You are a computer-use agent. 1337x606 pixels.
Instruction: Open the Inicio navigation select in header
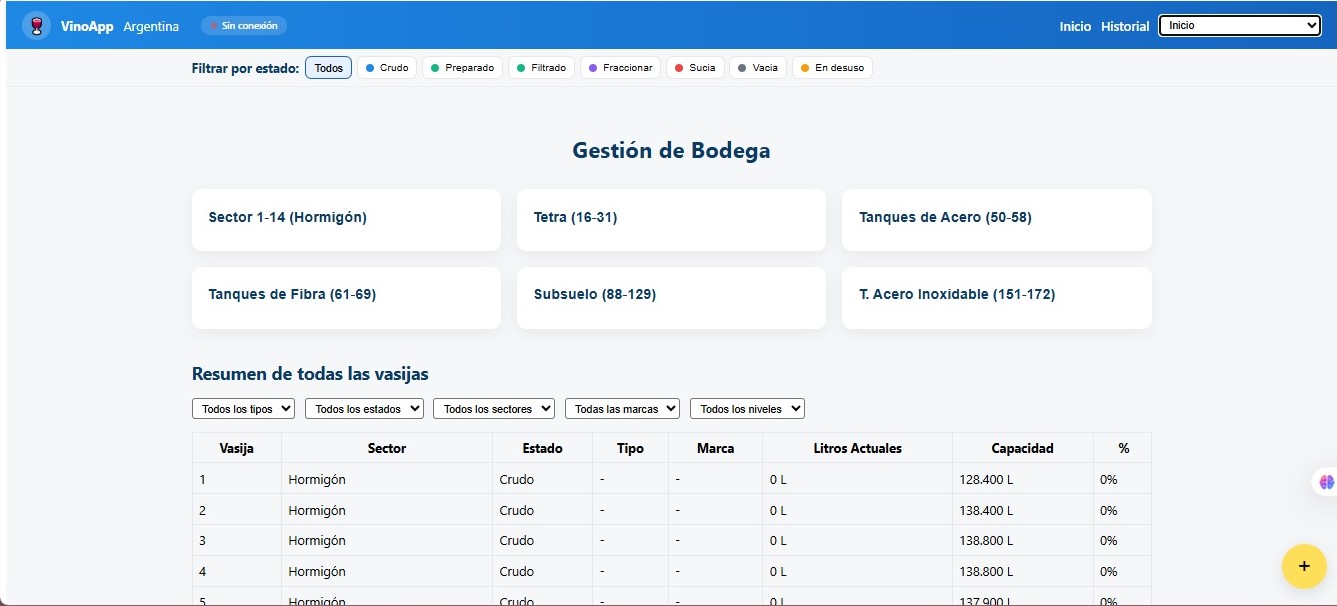1239,26
